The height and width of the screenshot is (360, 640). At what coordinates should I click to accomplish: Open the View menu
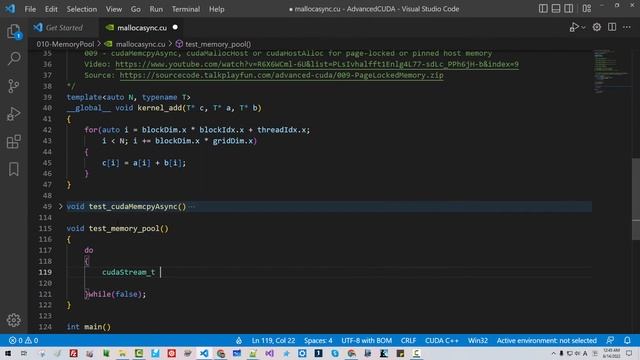113,9
